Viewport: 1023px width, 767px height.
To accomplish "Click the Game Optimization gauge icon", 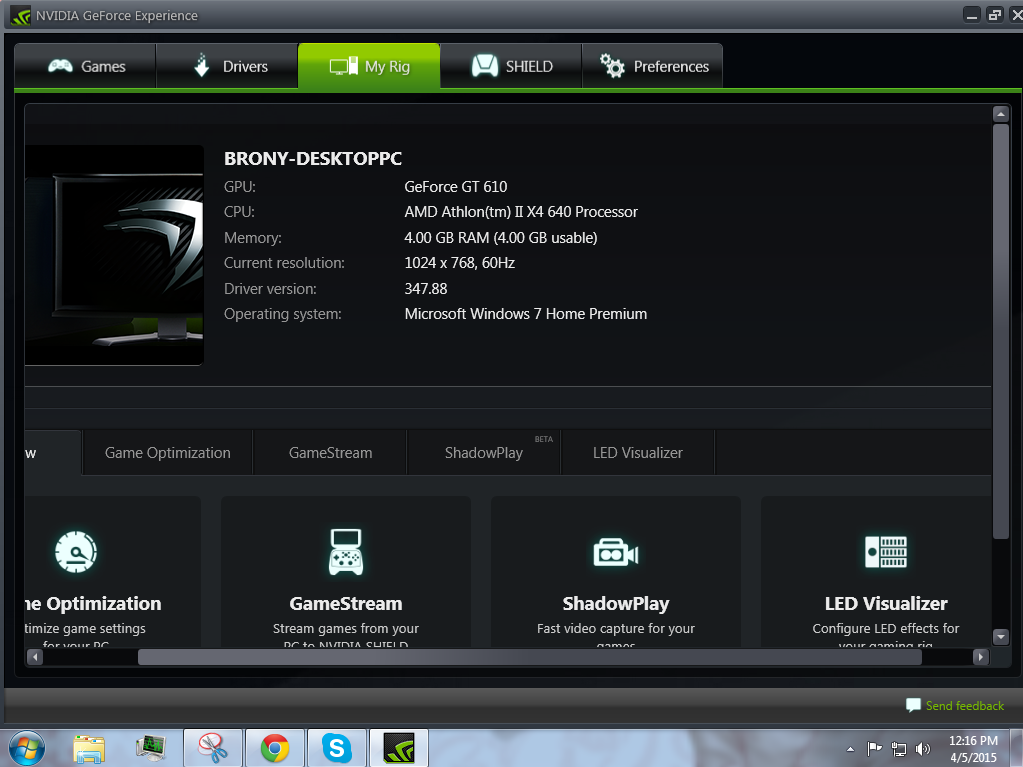I will point(76,552).
